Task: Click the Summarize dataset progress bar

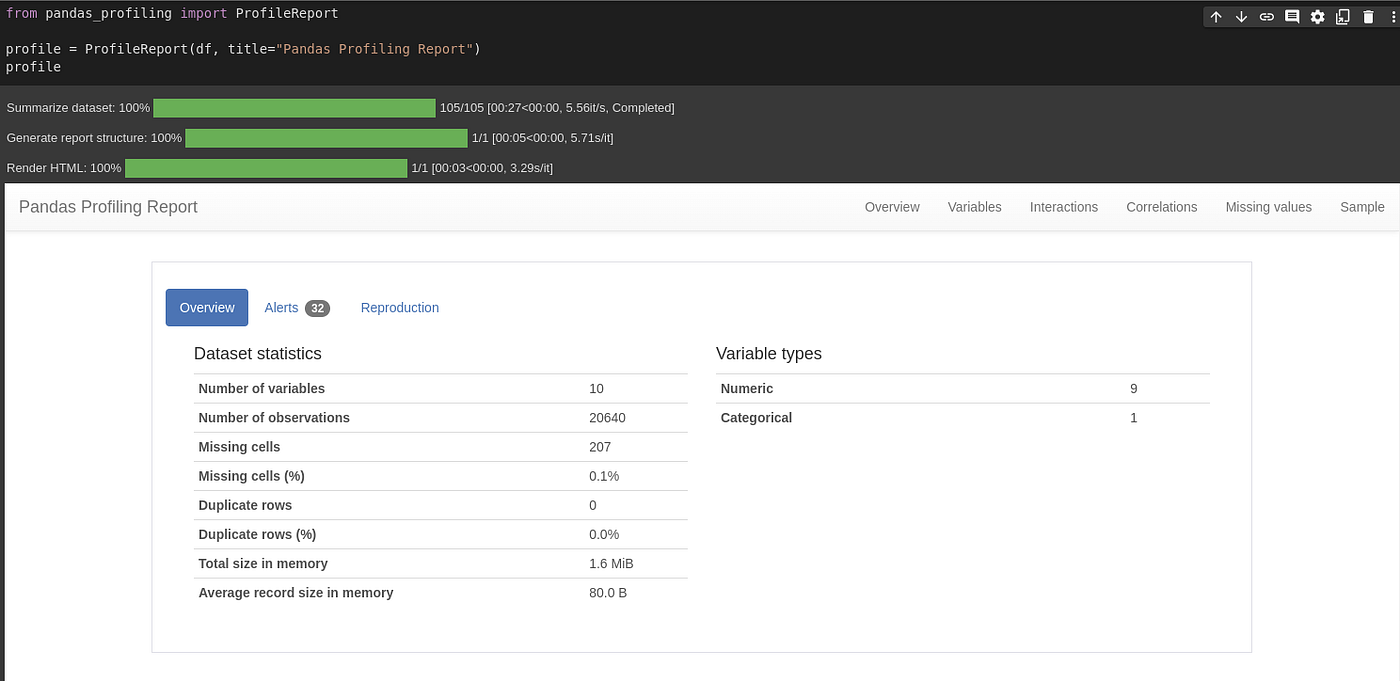Action: 295,107
